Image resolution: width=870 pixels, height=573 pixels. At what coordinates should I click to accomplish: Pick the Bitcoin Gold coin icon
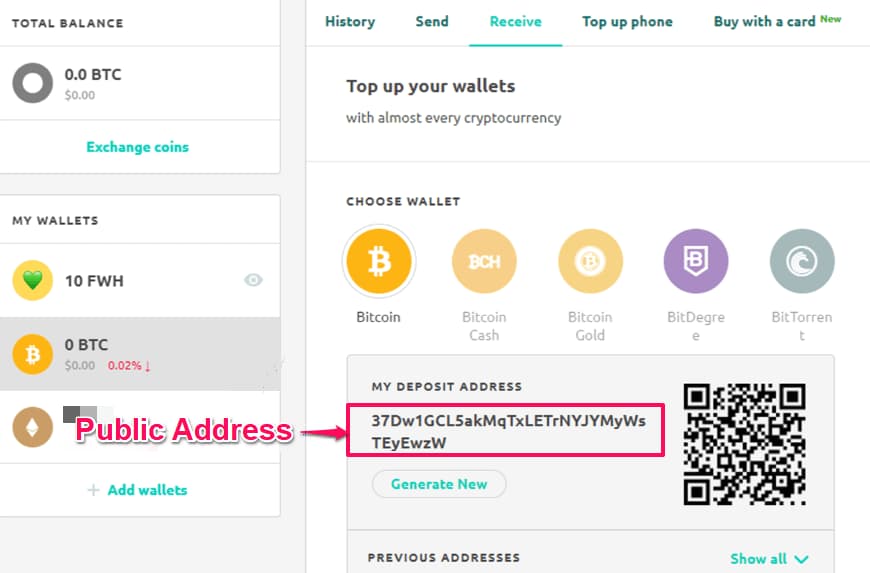pos(590,262)
